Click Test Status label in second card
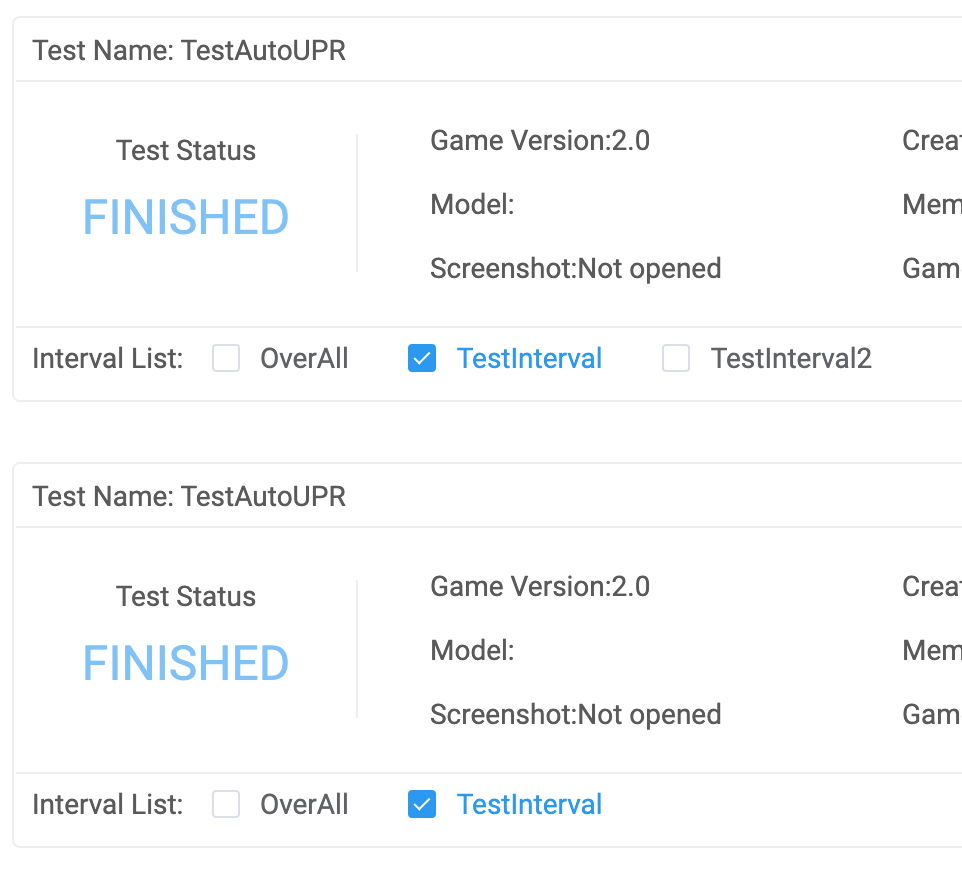The image size is (962, 876). point(186,597)
